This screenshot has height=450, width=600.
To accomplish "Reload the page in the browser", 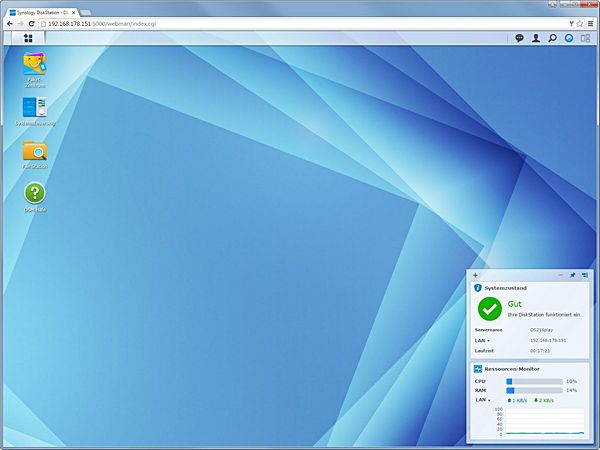I will pos(32,24).
